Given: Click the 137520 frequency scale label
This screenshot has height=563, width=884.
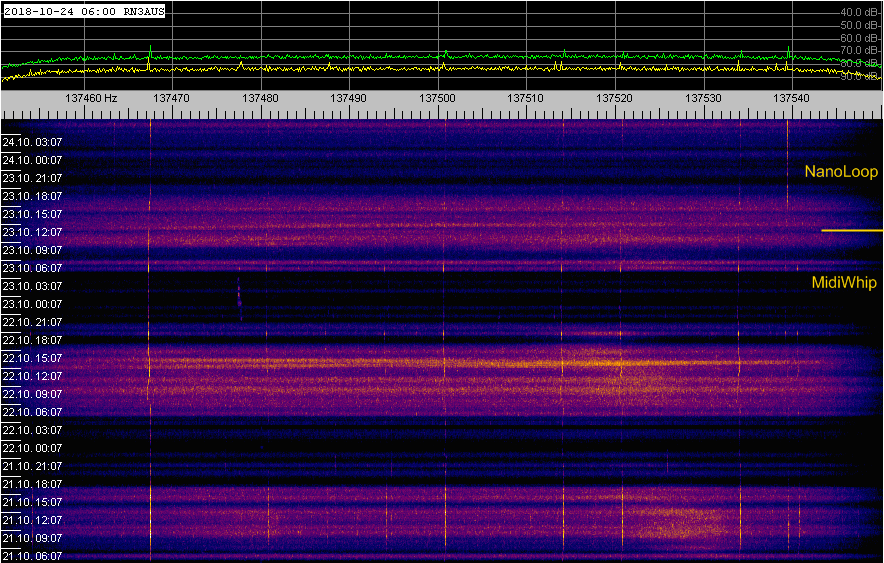Looking at the screenshot, I should click(x=614, y=99).
